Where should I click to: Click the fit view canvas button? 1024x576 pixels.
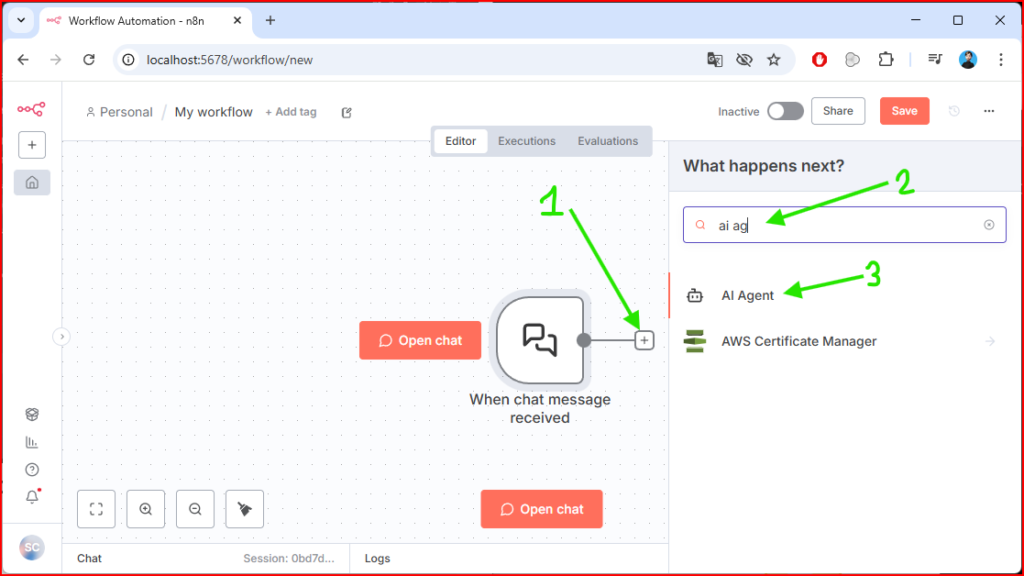[x=96, y=509]
